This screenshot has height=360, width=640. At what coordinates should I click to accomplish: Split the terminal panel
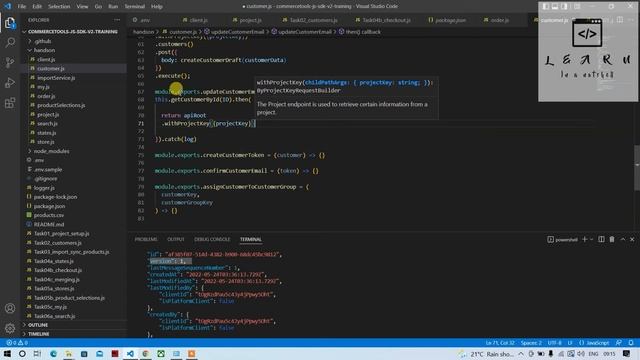601,239
